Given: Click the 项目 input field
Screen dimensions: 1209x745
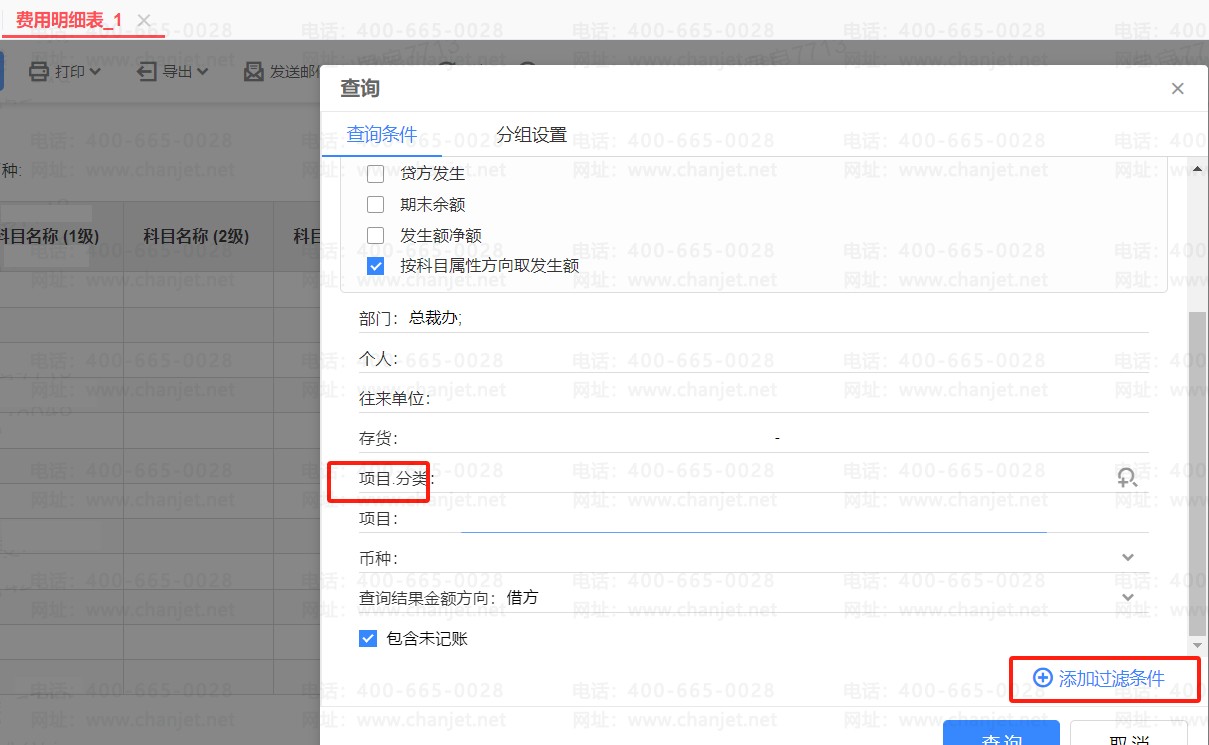Looking at the screenshot, I should [754, 518].
